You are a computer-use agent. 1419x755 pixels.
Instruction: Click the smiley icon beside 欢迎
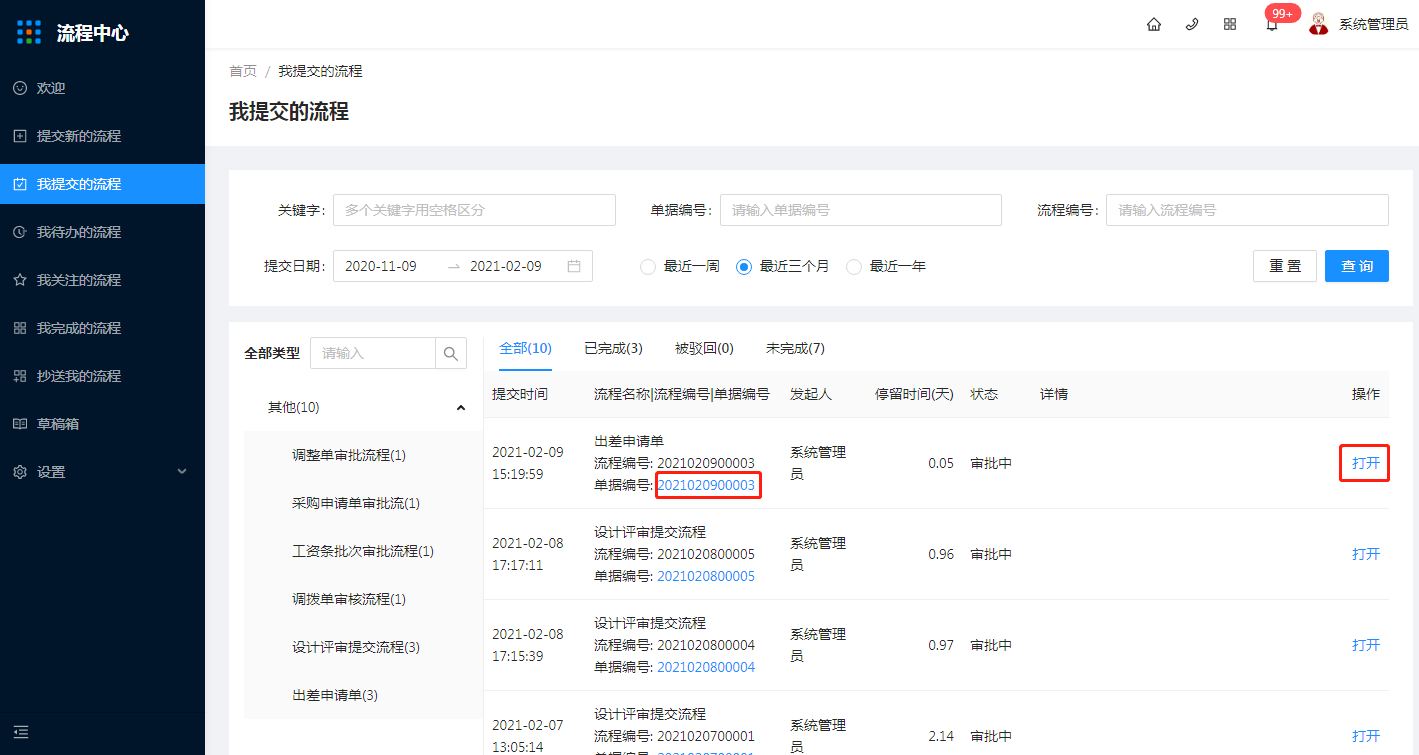click(x=20, y=88)
